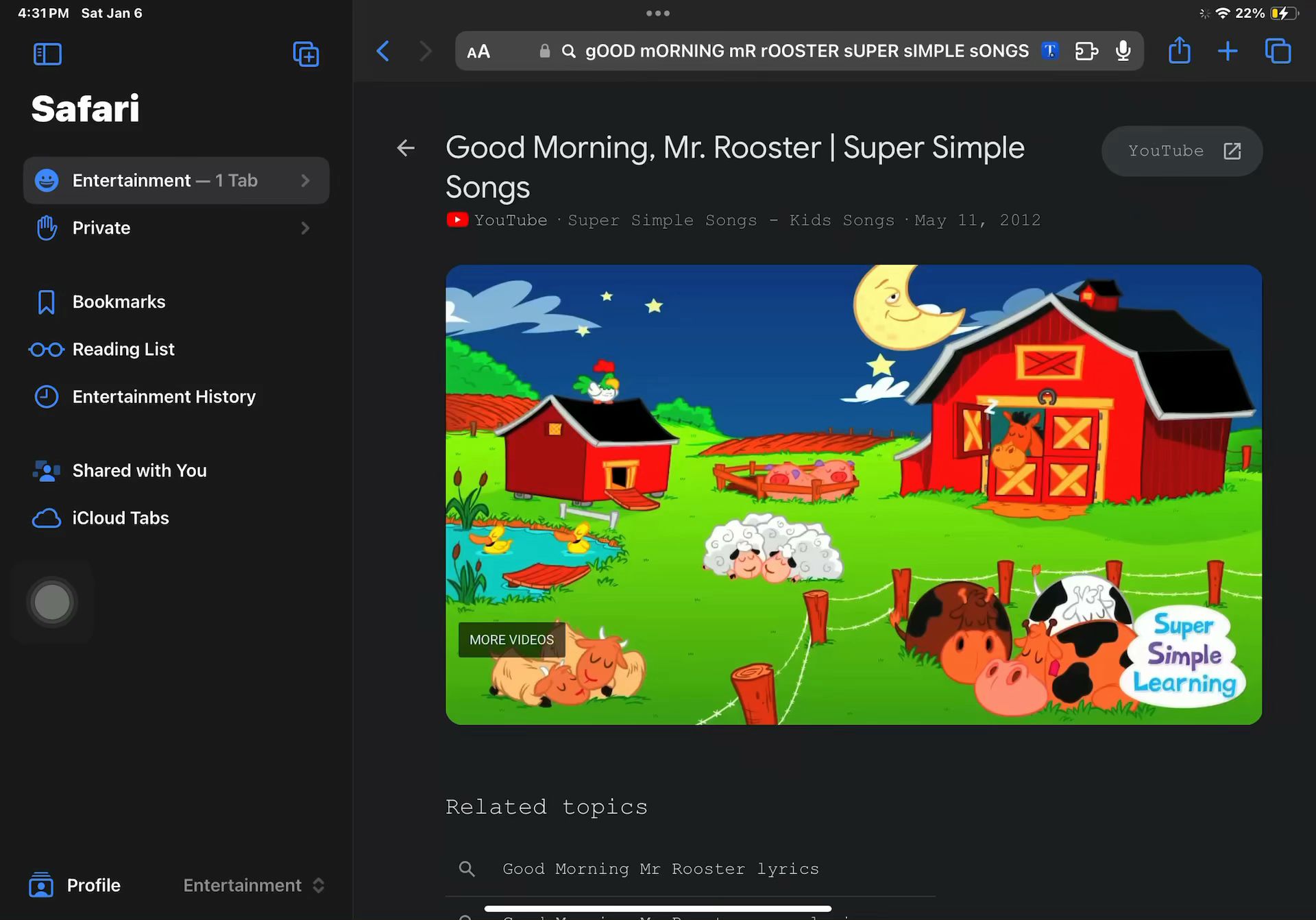Tap the microphone dictation icon
This screenshot has width=1316, height=920.
1123,51
